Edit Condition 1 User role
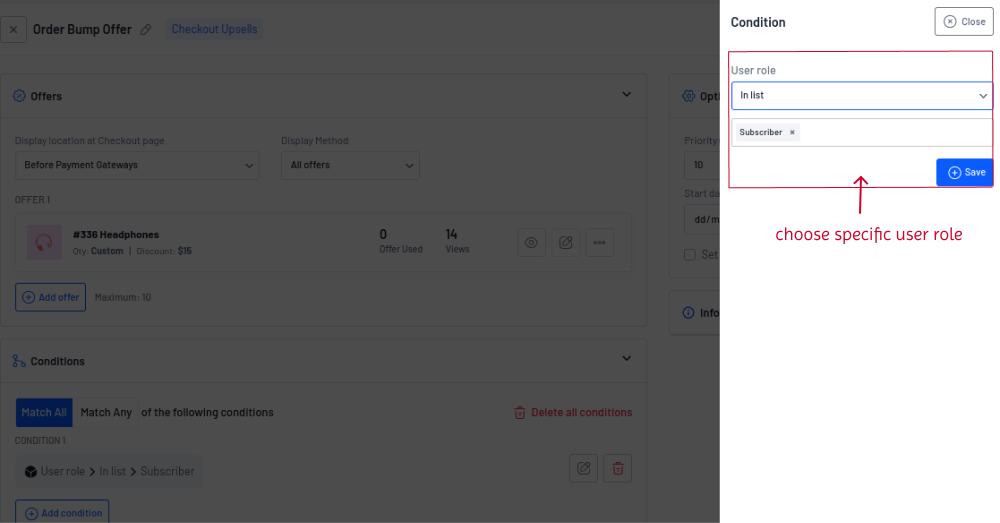 click(x=584, y=468)
